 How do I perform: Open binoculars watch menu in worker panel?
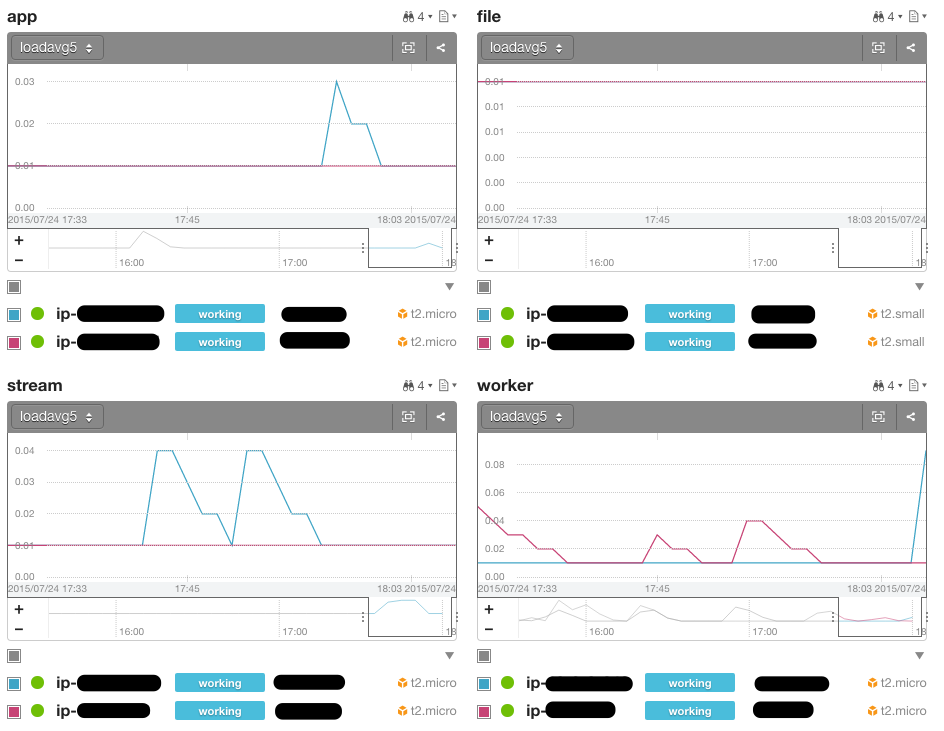(887, 385)
